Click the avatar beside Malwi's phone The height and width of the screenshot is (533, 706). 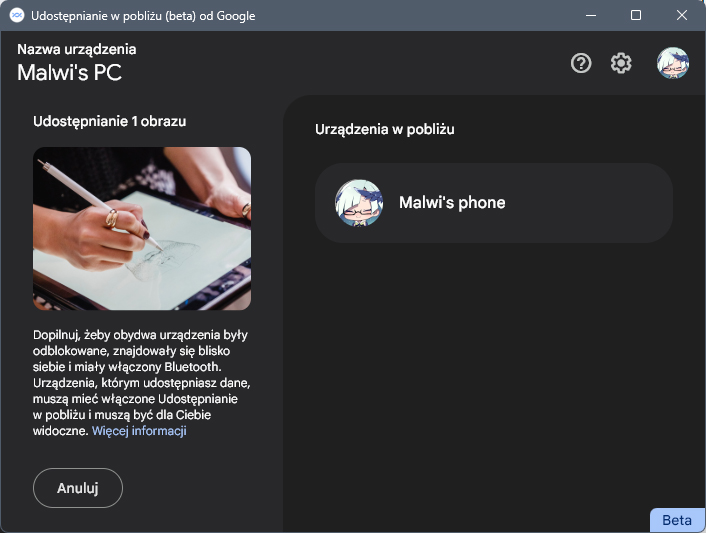click(359, 203)
